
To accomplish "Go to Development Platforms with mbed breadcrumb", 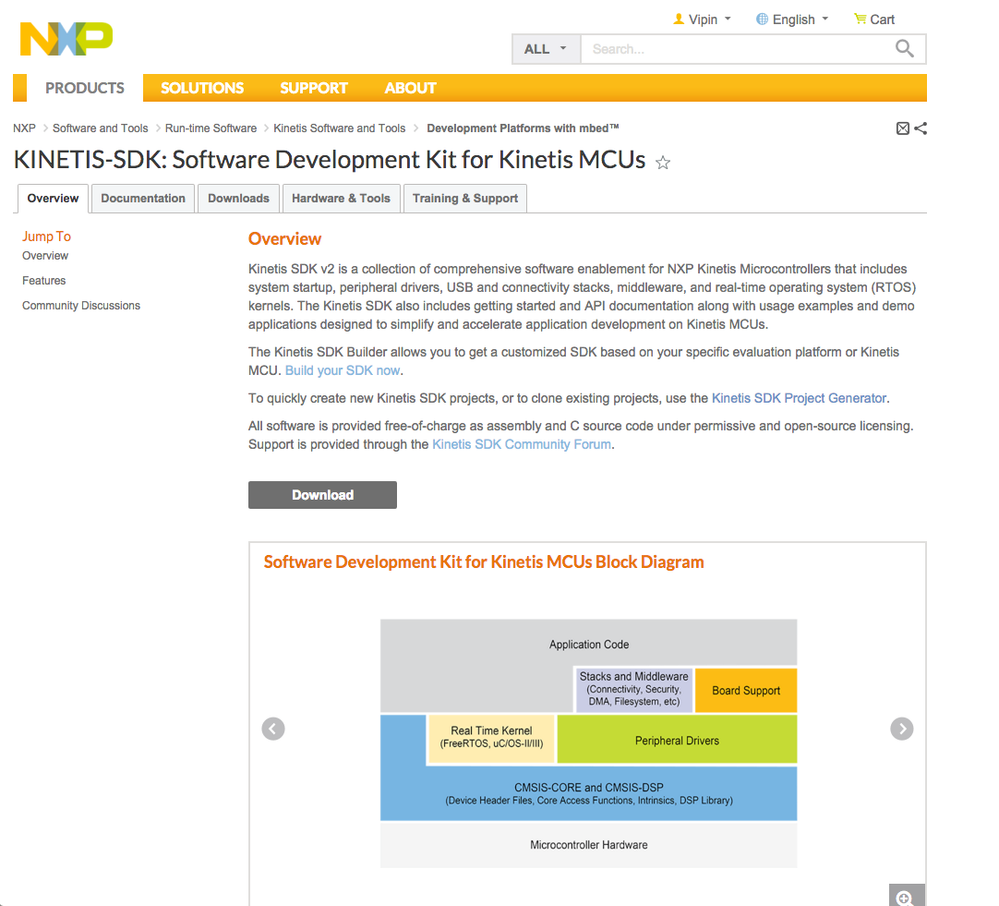I will pos(523,128).
